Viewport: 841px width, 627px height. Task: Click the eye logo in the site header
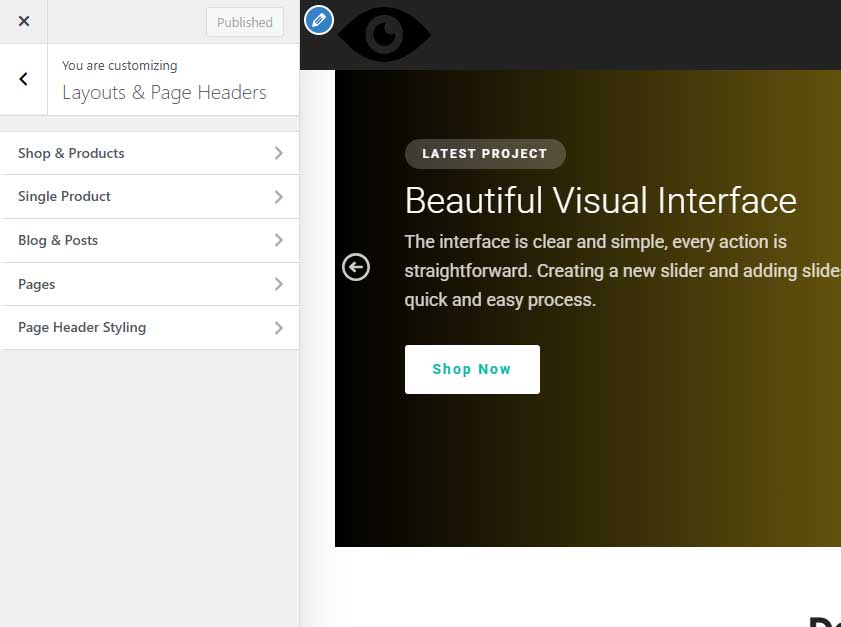click(x=384, y=36)
